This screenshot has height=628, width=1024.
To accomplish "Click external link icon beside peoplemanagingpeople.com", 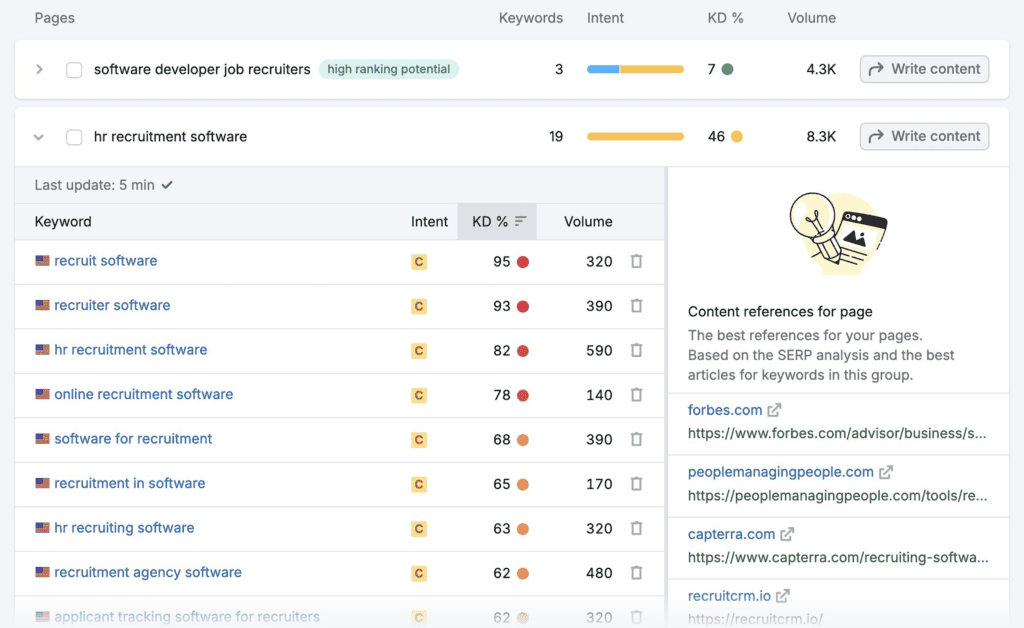I will click(886, 472).
